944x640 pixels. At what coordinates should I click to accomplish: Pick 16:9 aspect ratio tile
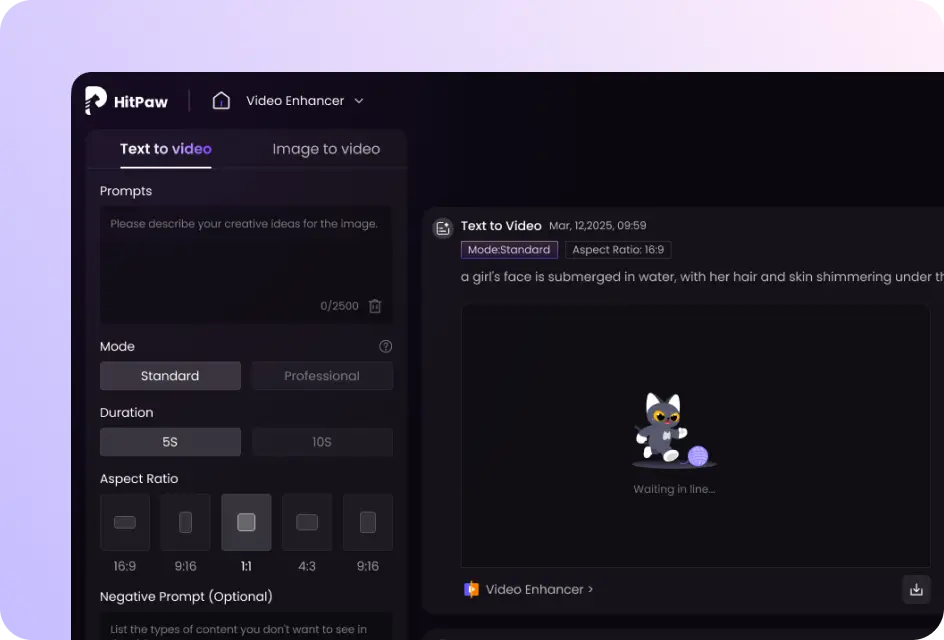click(125, 522)
